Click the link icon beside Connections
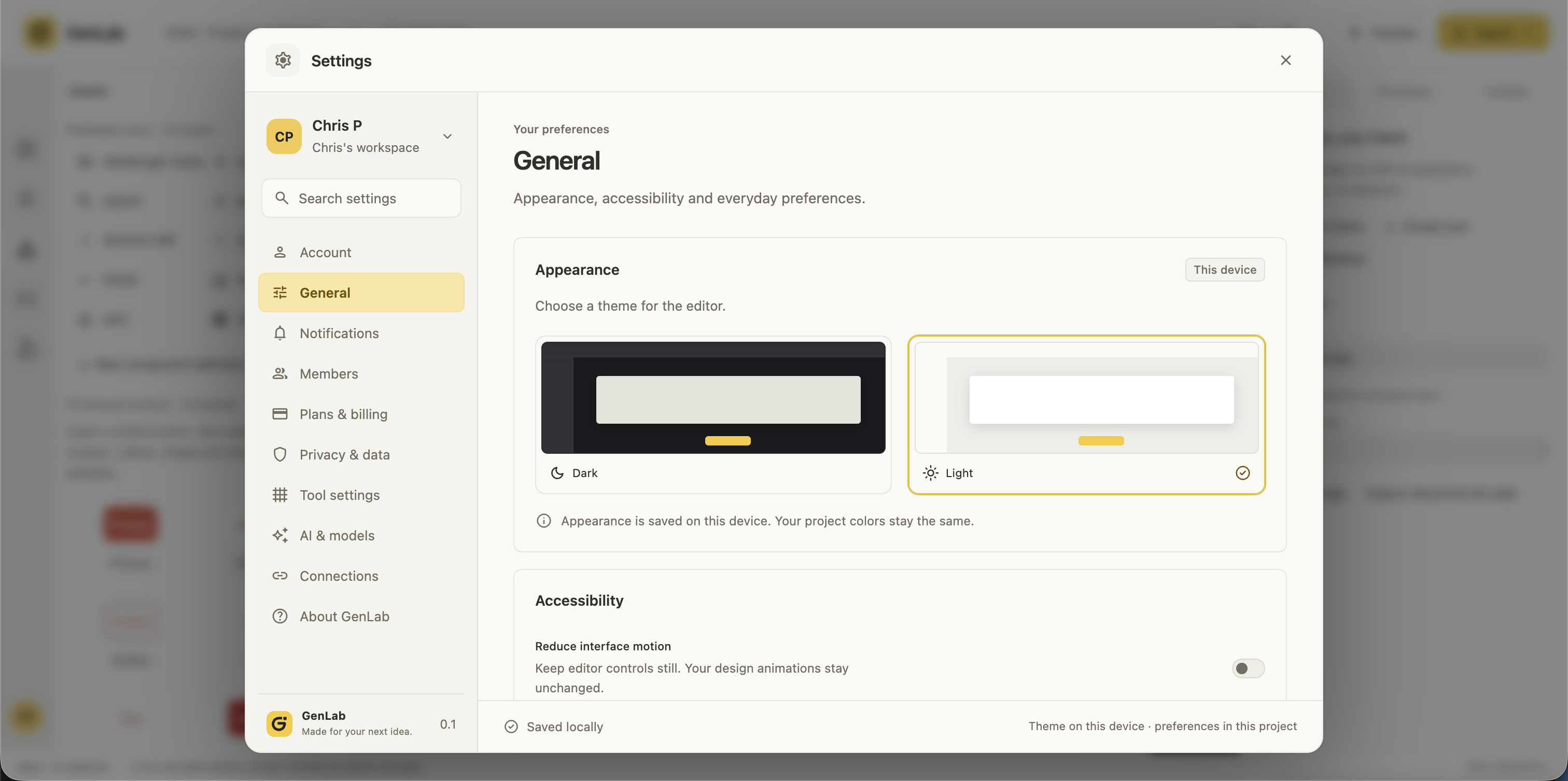1568x781 pixels. [x=280, y=576]
